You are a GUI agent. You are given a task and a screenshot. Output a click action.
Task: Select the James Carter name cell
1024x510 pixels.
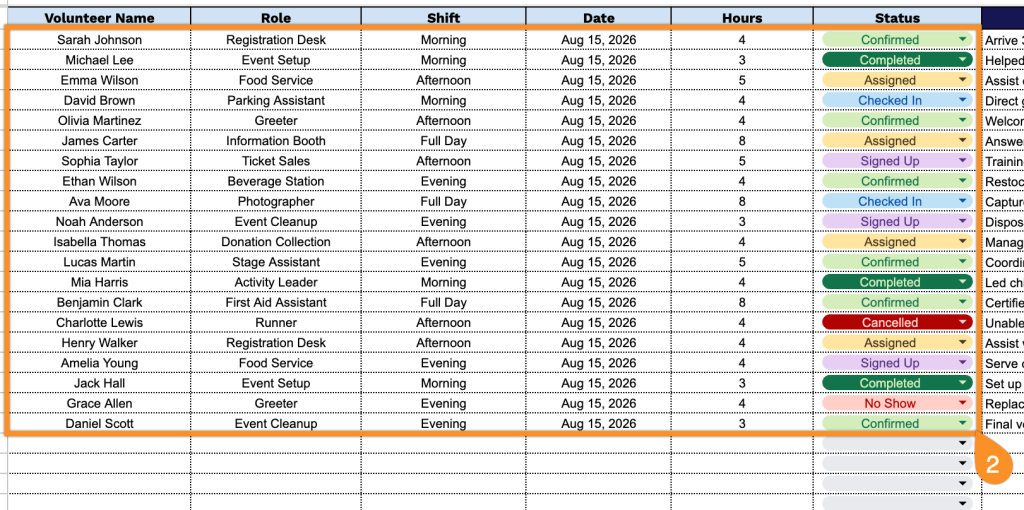pos(99,141)
